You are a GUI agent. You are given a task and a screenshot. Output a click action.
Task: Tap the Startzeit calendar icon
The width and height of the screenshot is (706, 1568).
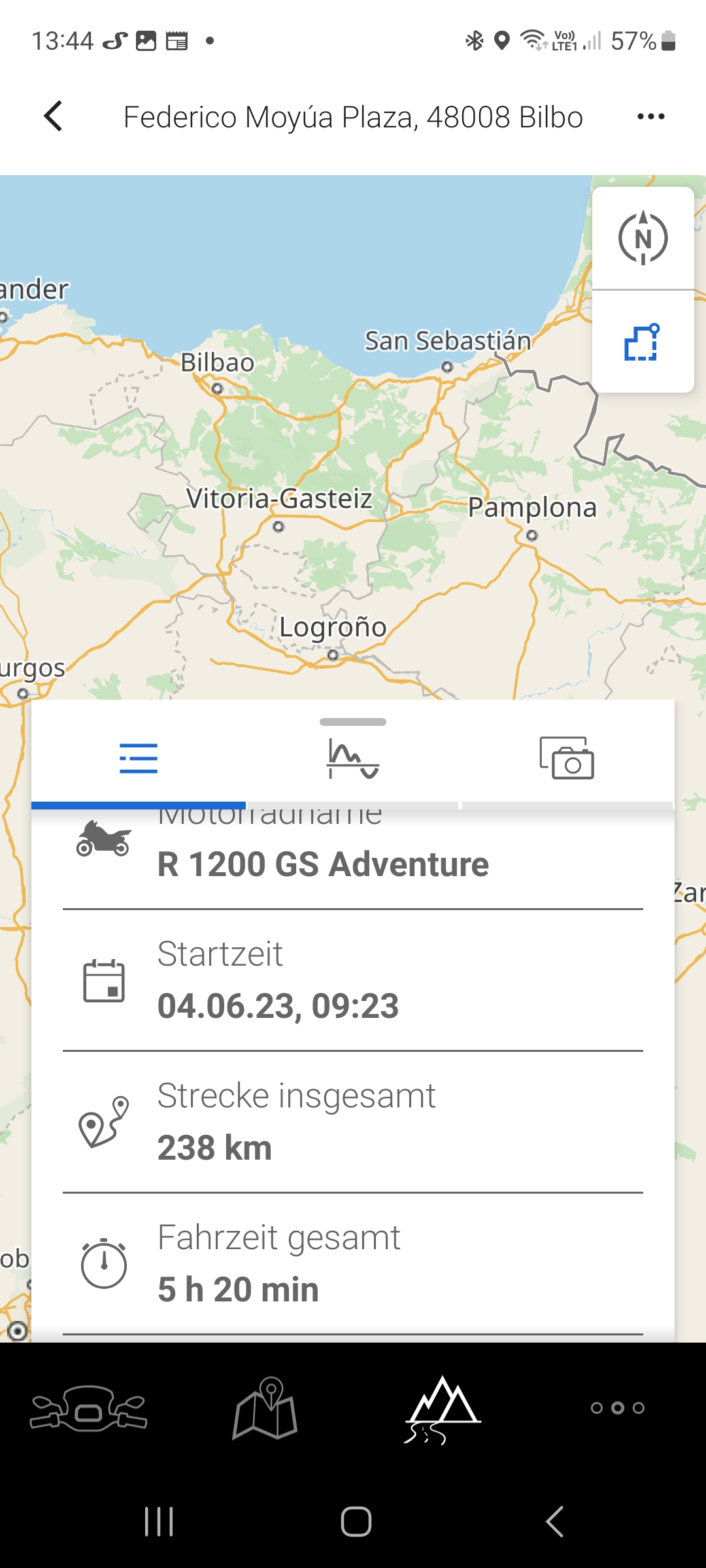[x=104, y=981]
